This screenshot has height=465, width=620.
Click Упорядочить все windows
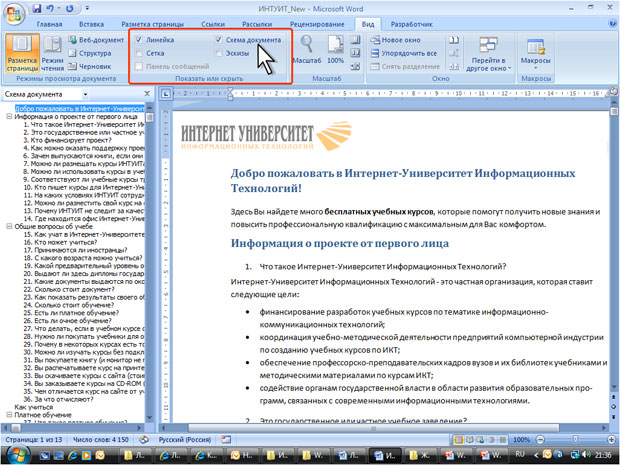coord(404,53)
